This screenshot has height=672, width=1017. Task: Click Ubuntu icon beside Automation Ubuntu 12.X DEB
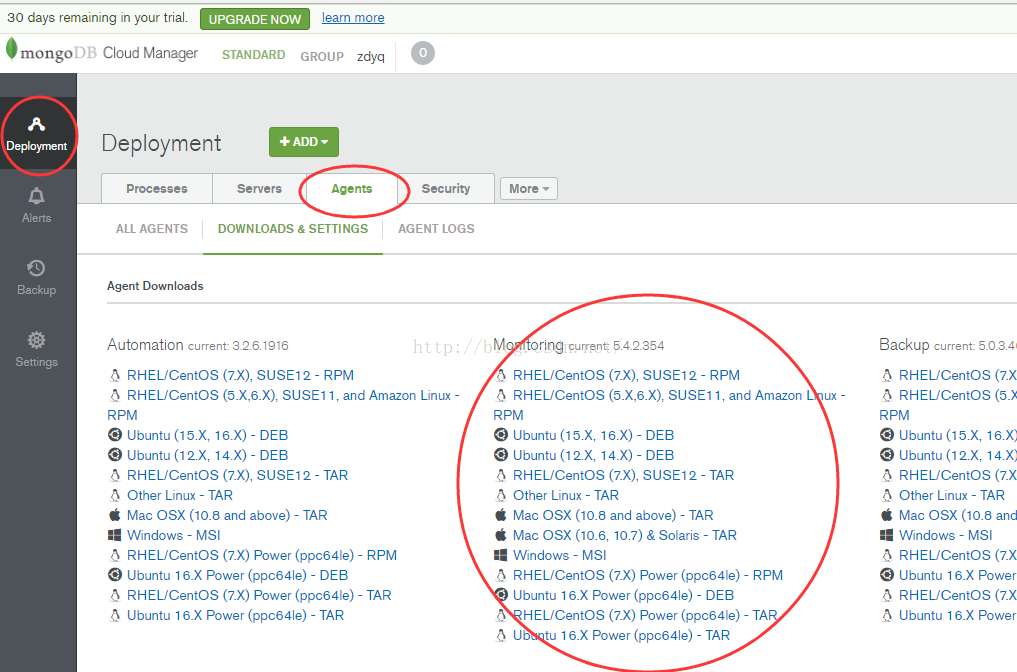pos(115,455)
